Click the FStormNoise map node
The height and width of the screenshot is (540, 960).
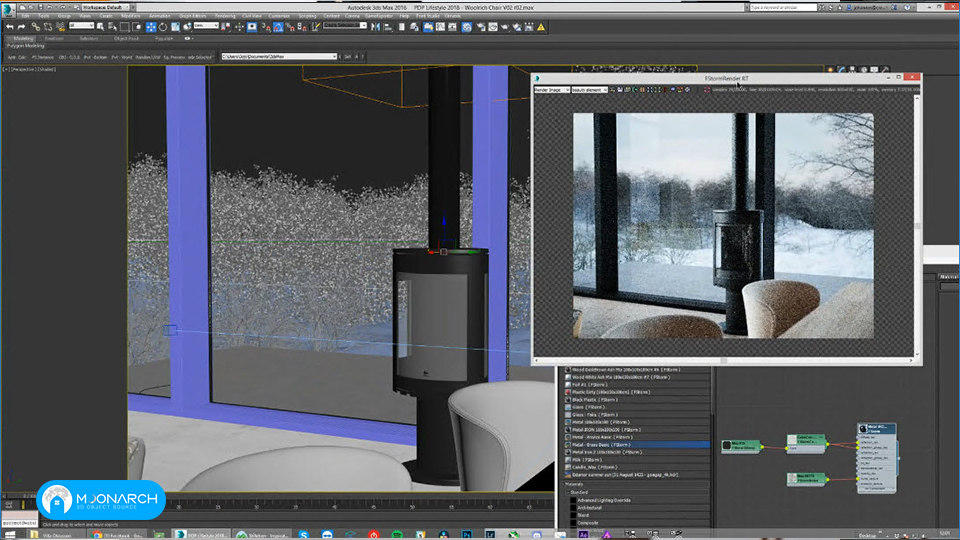[806, 478]
